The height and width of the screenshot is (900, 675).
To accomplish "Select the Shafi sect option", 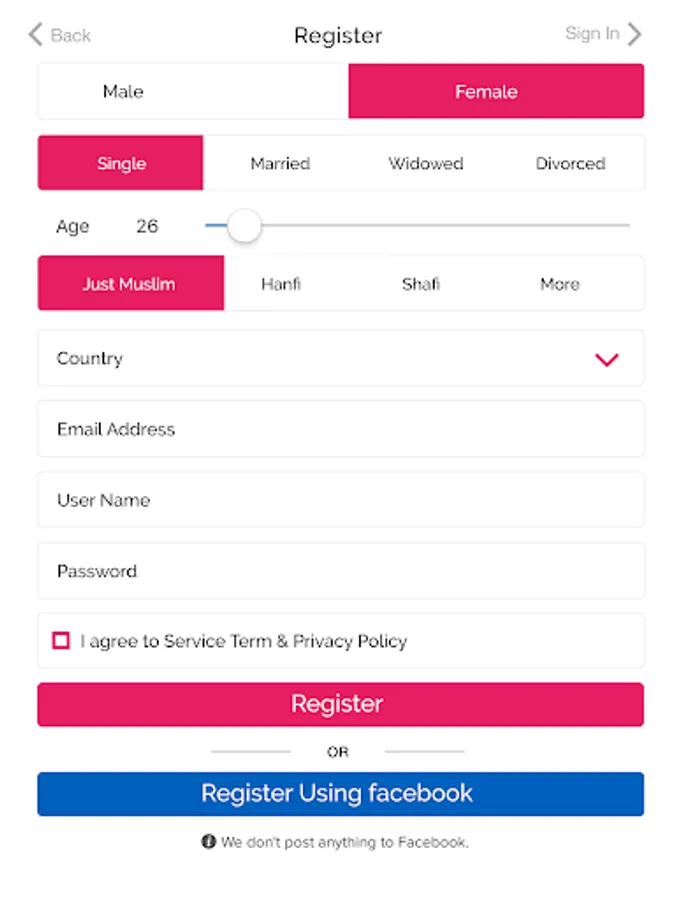I will click(421, 284).
